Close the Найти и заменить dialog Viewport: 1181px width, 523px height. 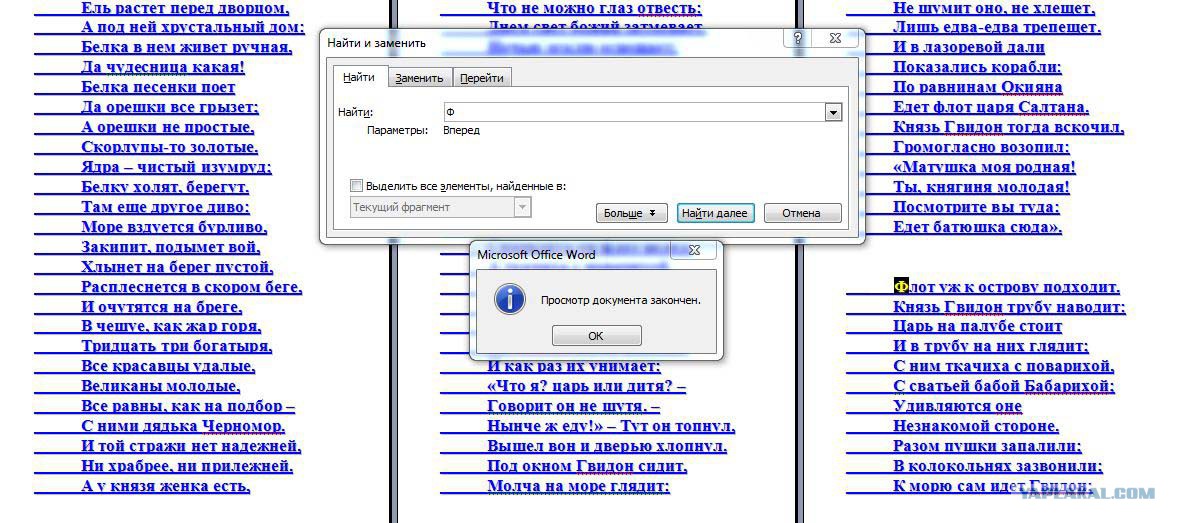[x=836, y=39]
